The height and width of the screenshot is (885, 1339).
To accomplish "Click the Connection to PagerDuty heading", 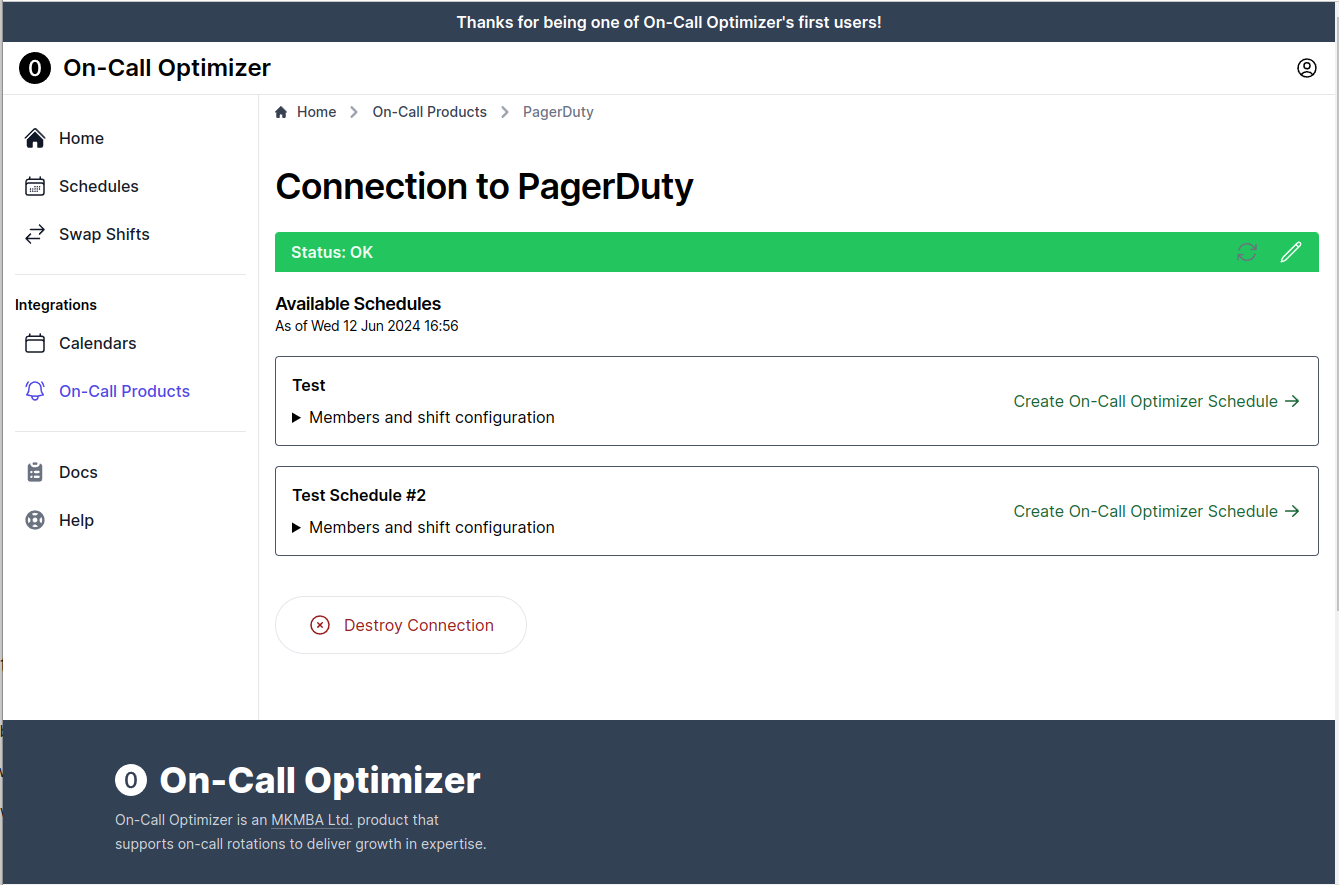I will click(x=484, y=187).
